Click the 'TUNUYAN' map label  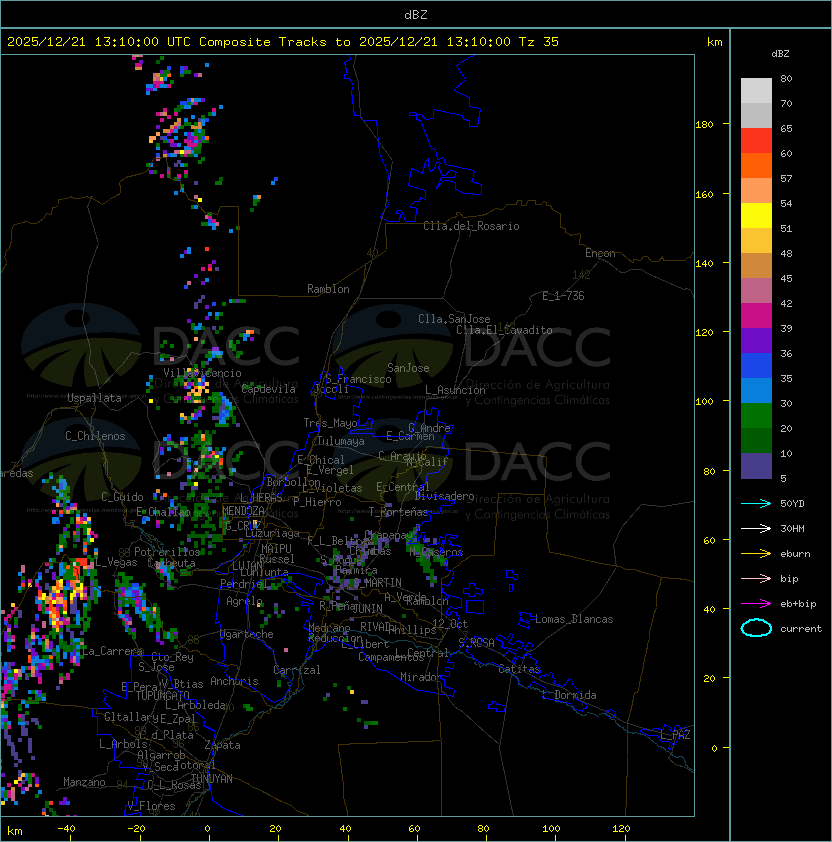[212, 779]
